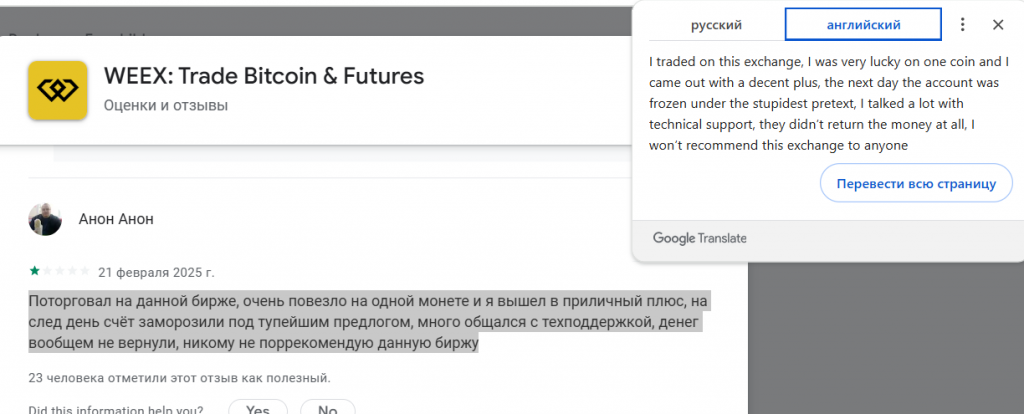This screenshot has height=414, width=1024.
Task: Click the review date 21 февраля 2025 г.
Action: click(156, 272)
